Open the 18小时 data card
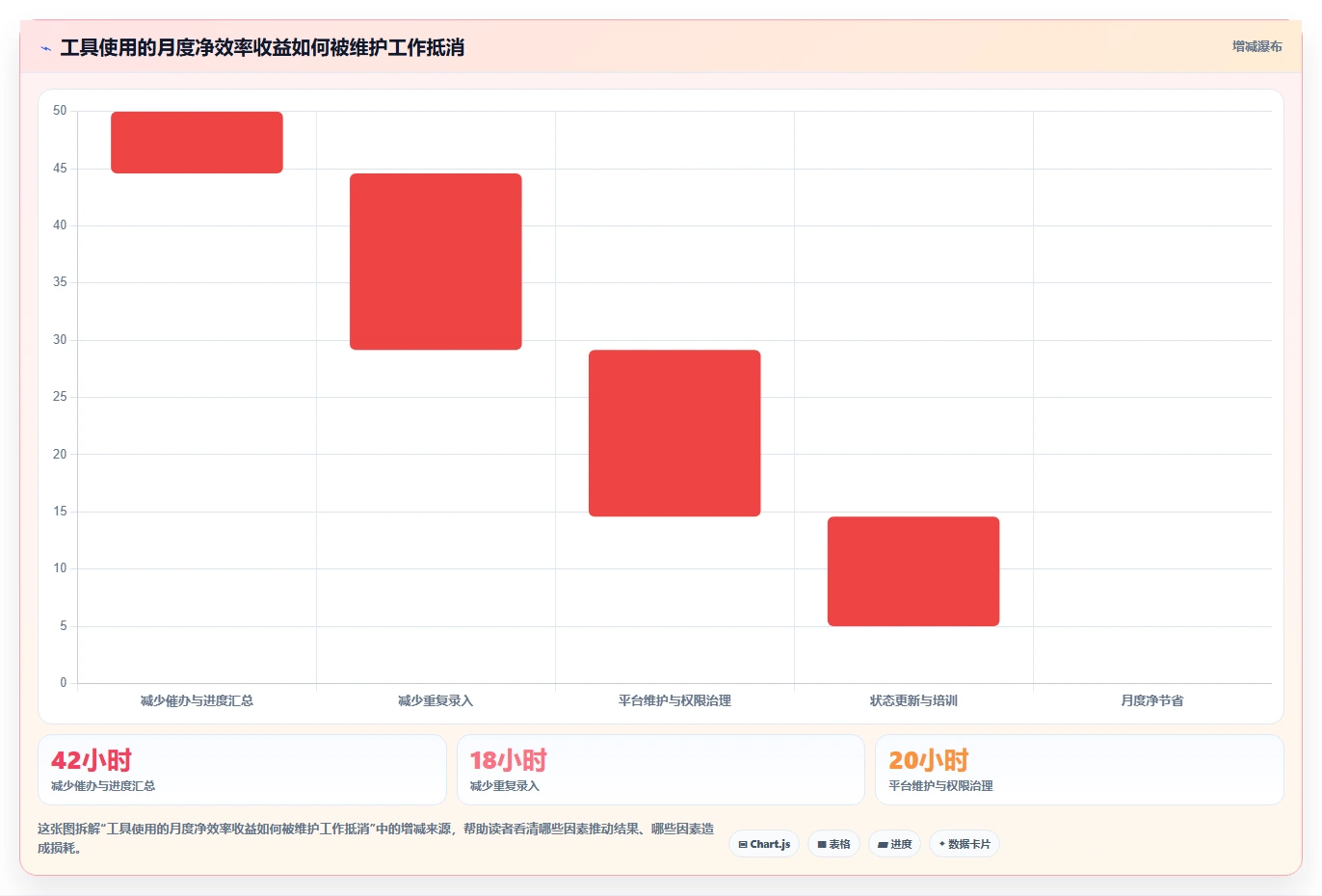 tap(661, 770)
